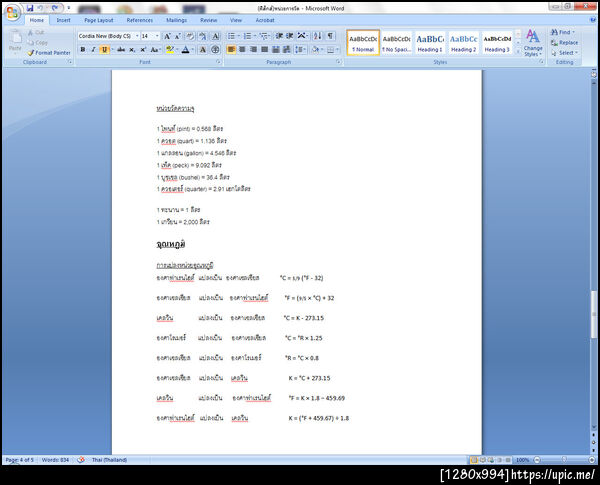Apply numbered list
This screenshot has height=485, width=600.
point(247,36)
